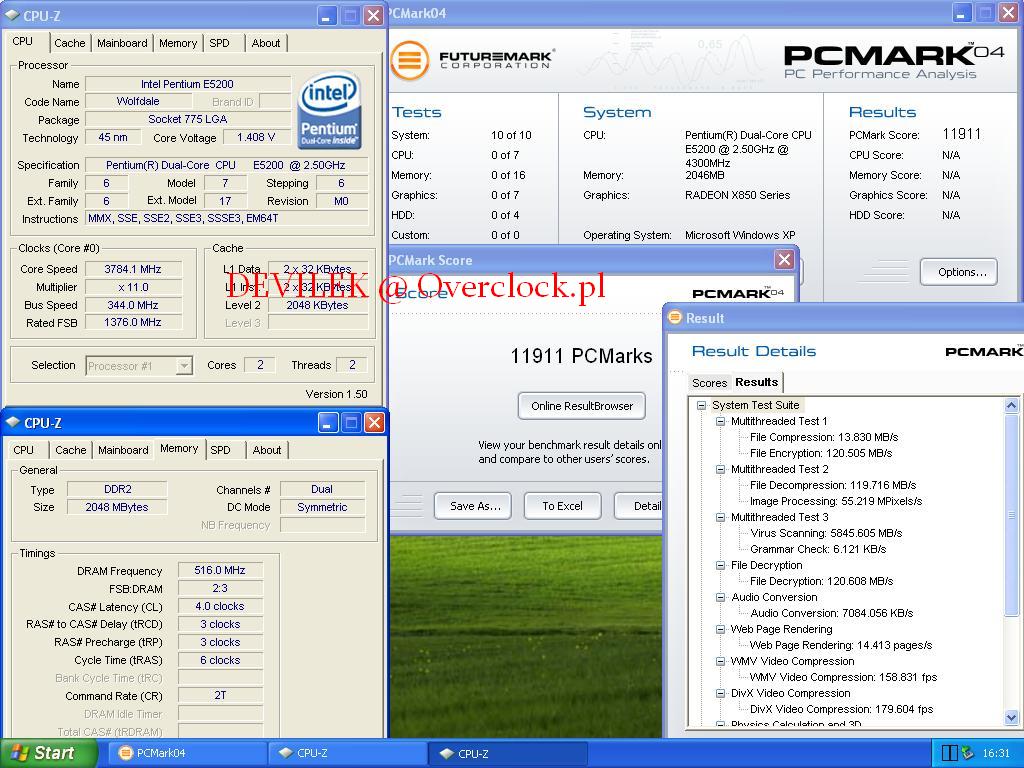Collapse Multithreaded Test 2 node
The width and height of the screenshot is (1024, 768).
coord(720,470)
